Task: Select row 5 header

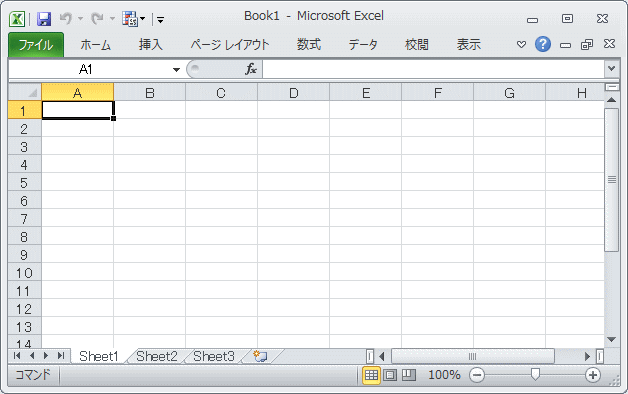Action: [x=24, y=183]
